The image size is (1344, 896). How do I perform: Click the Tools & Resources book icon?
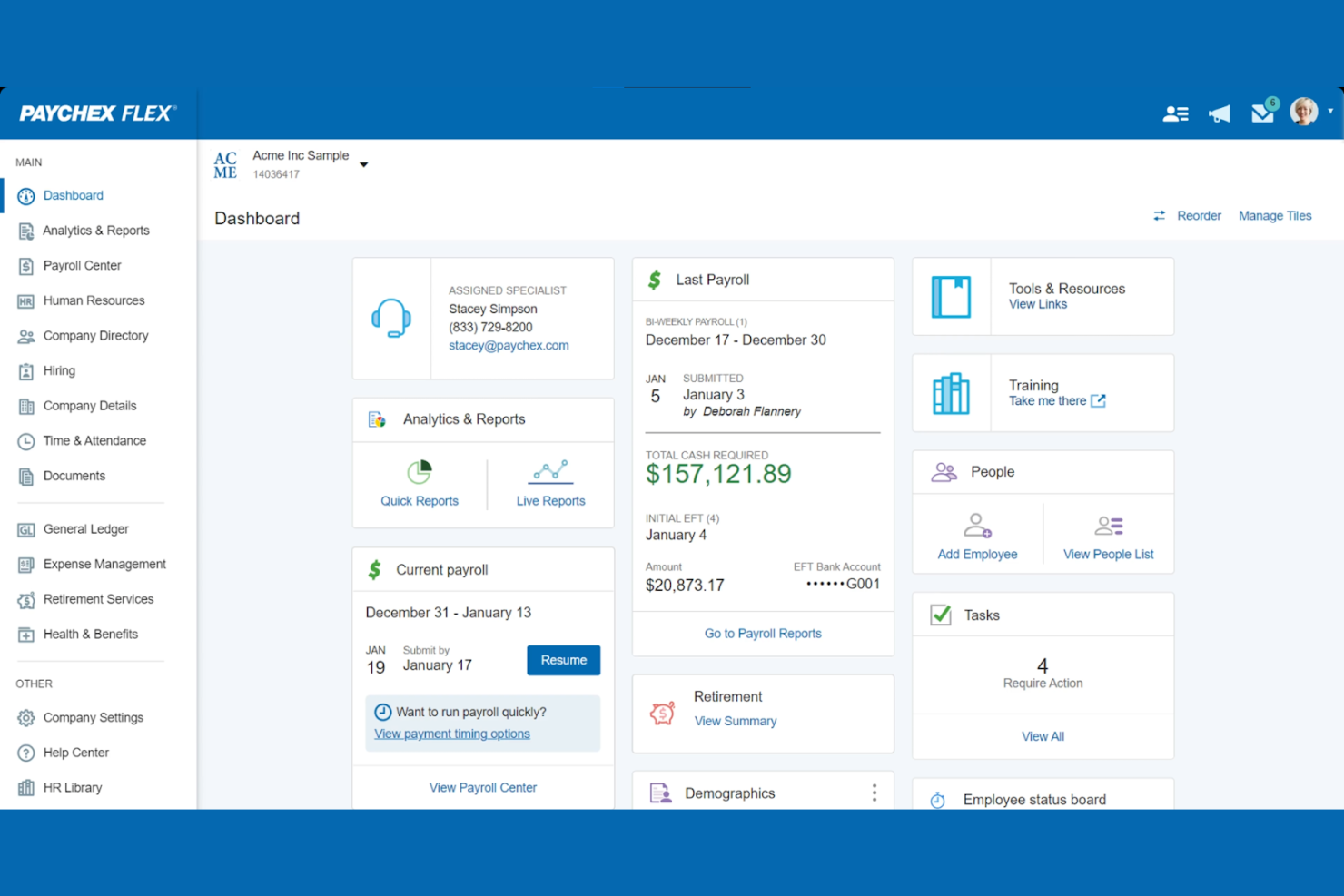coord(951,296)
